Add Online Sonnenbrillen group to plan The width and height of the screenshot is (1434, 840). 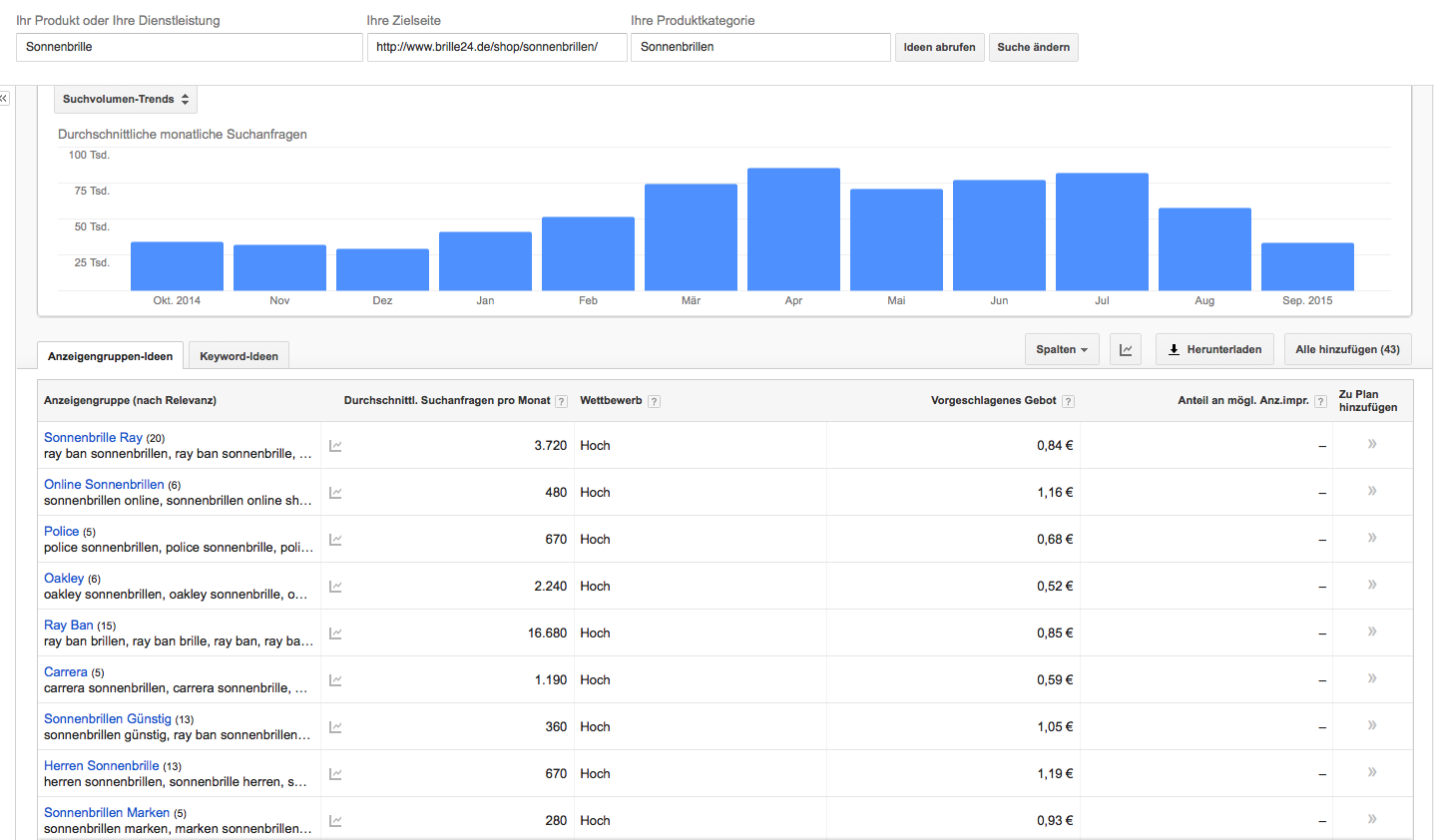pyautogui.click(x=1372, y=491)
